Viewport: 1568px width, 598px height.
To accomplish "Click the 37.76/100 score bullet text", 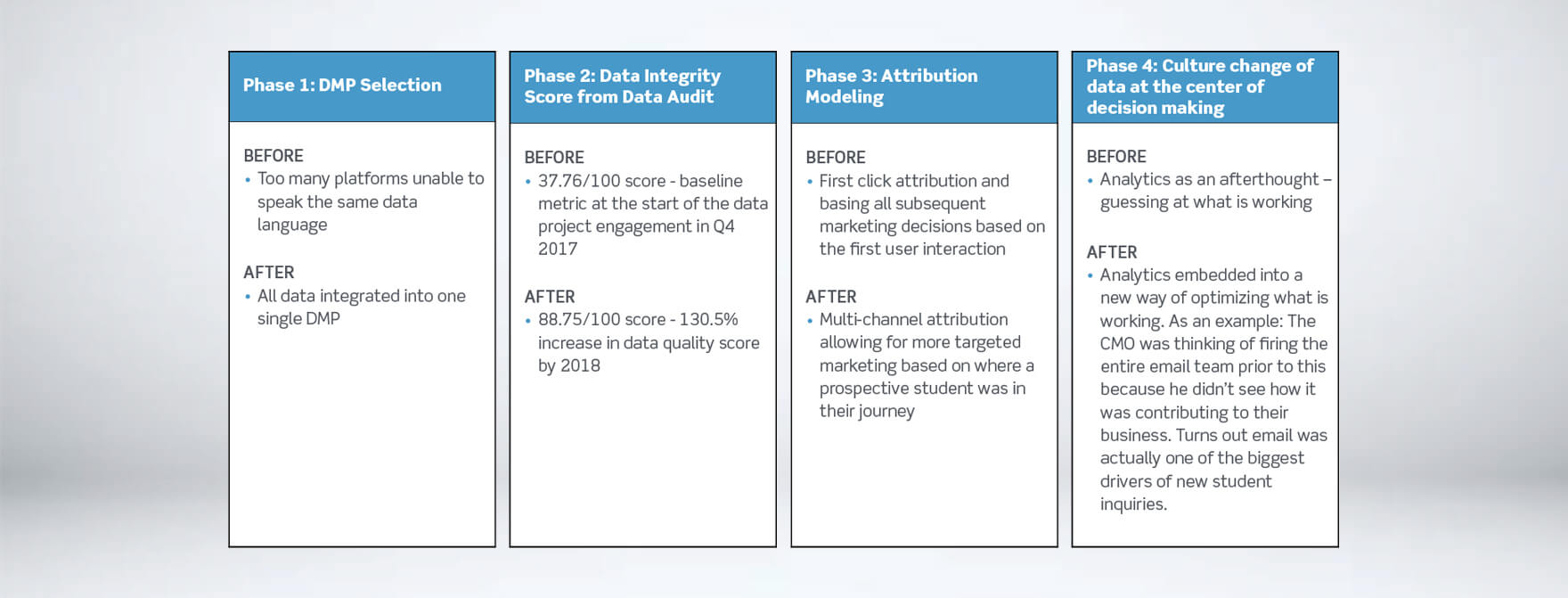I will coord(652,215).
